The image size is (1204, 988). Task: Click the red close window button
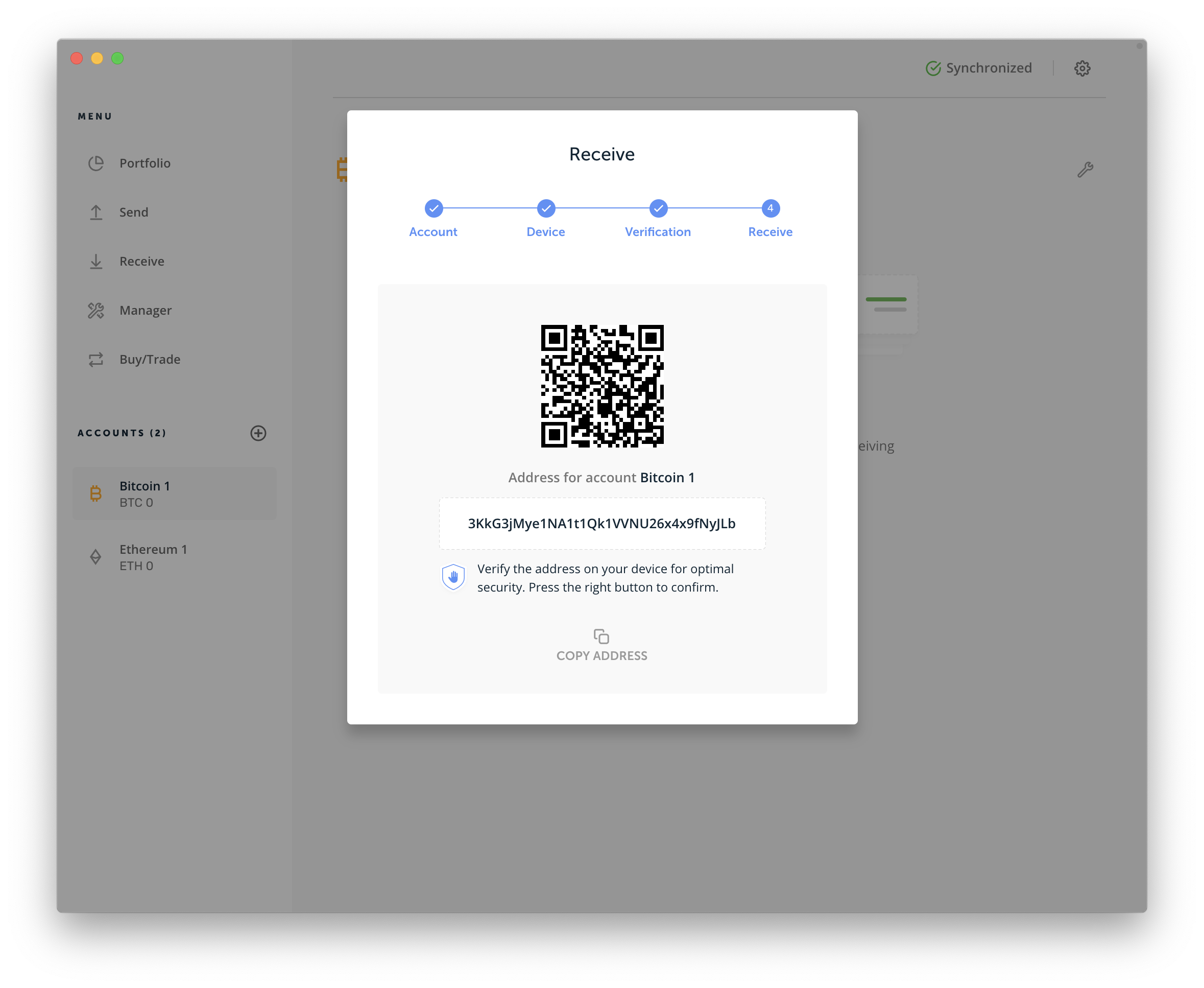[77, 58]
